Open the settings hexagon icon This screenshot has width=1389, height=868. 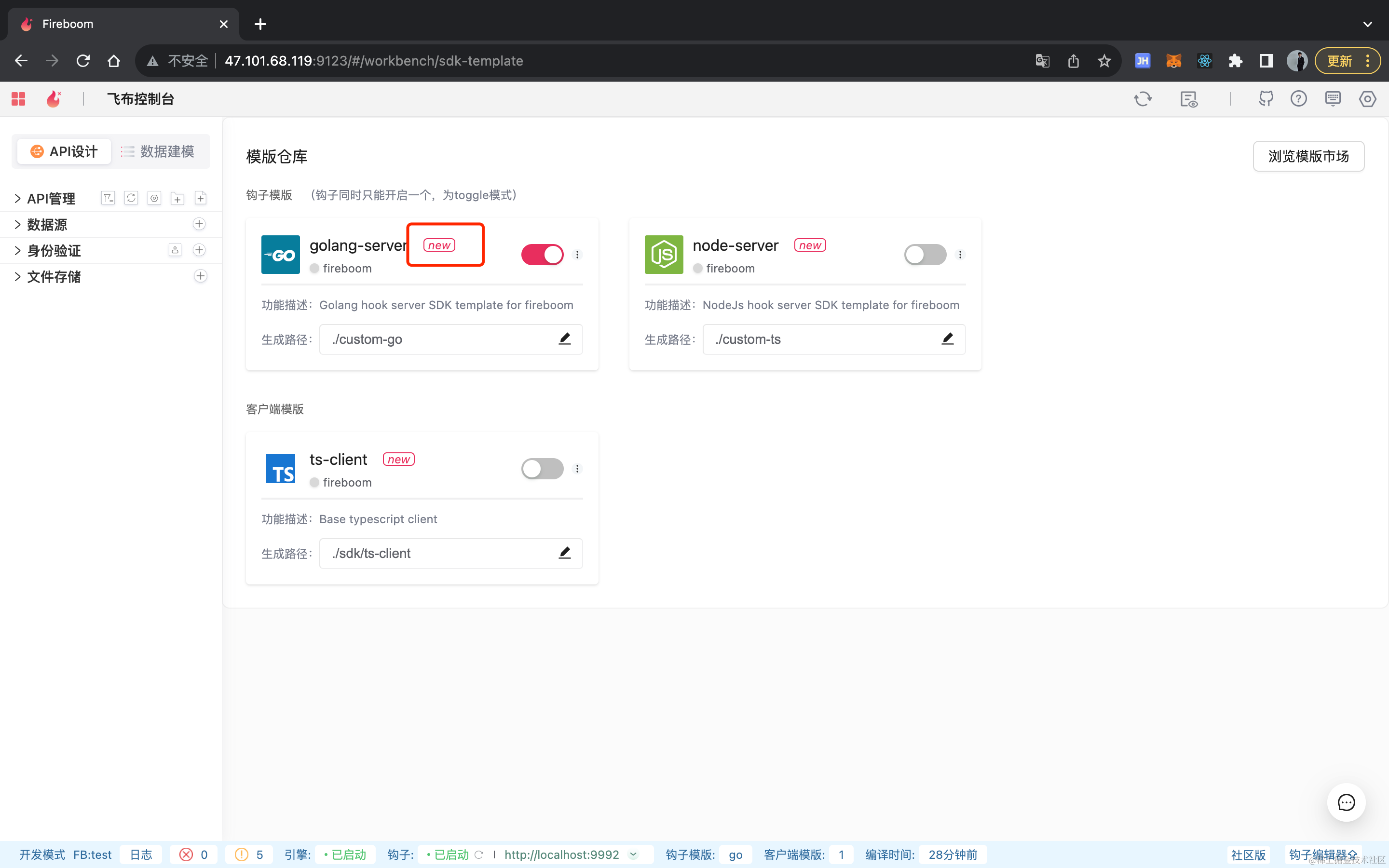1367,99
